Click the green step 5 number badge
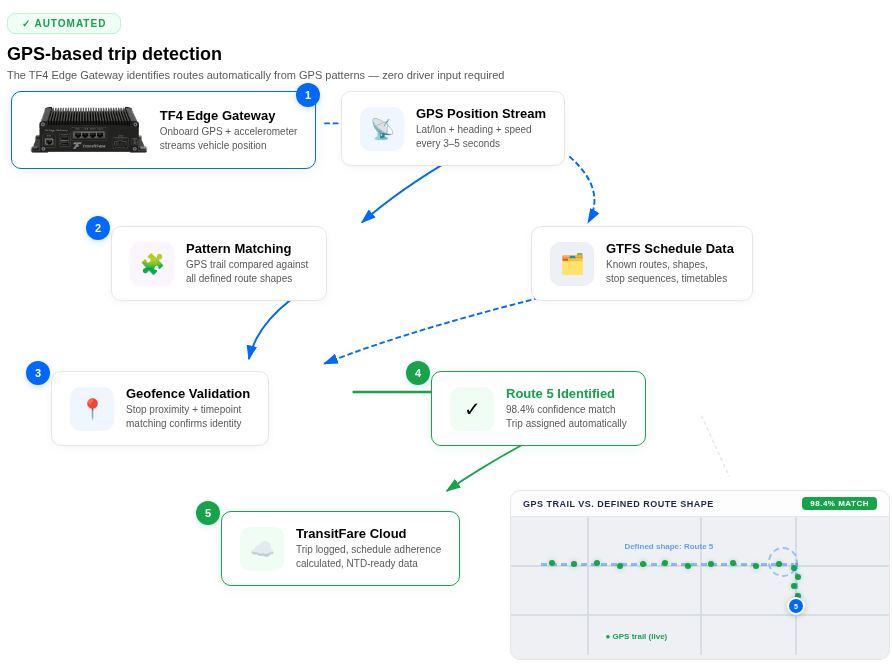Screen dimensions: 892x664 [208, 513]
